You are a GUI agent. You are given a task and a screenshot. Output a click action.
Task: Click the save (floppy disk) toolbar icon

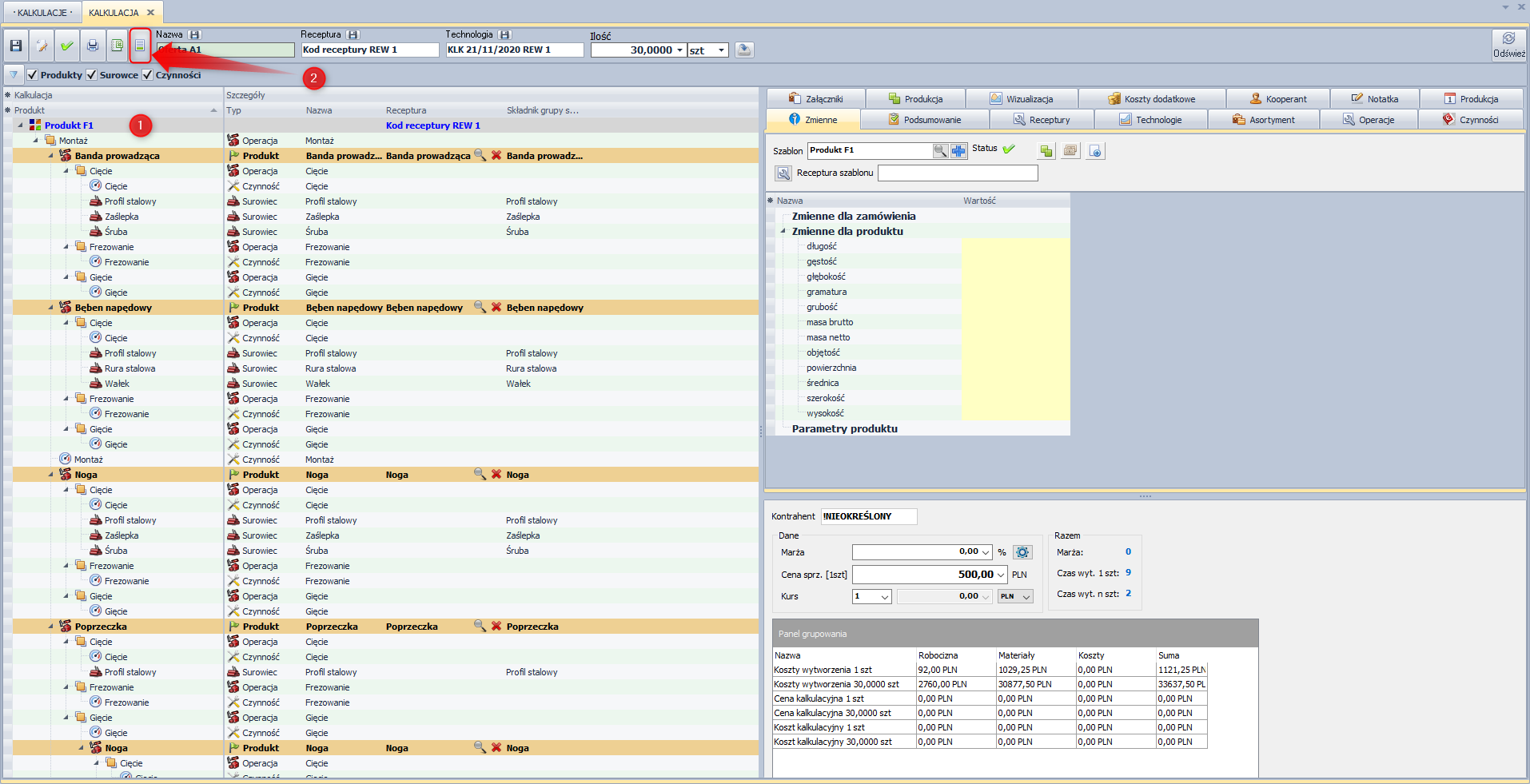16,46
